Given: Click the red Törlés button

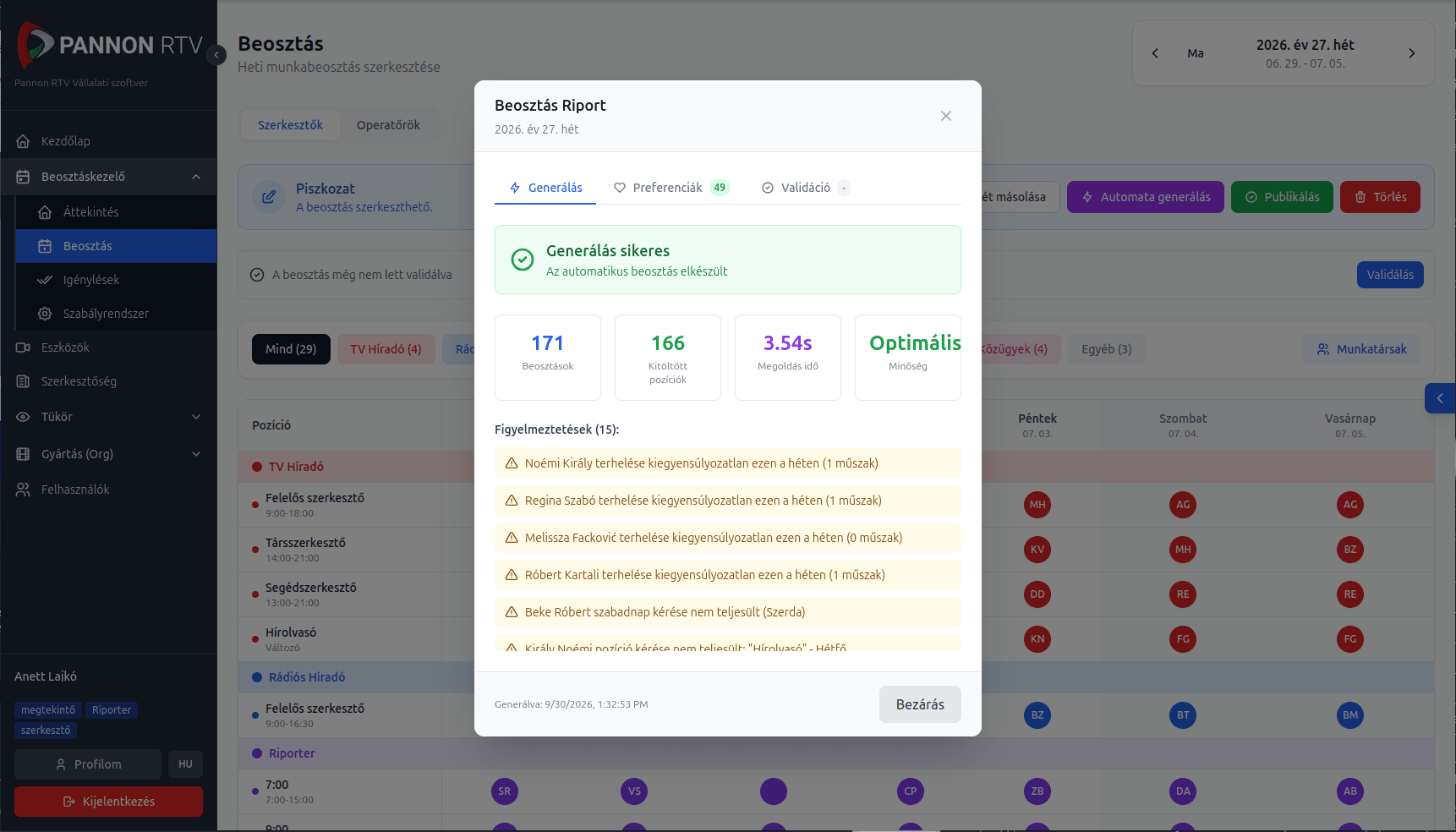Looking at the screenshot, I should [1380, 197].
